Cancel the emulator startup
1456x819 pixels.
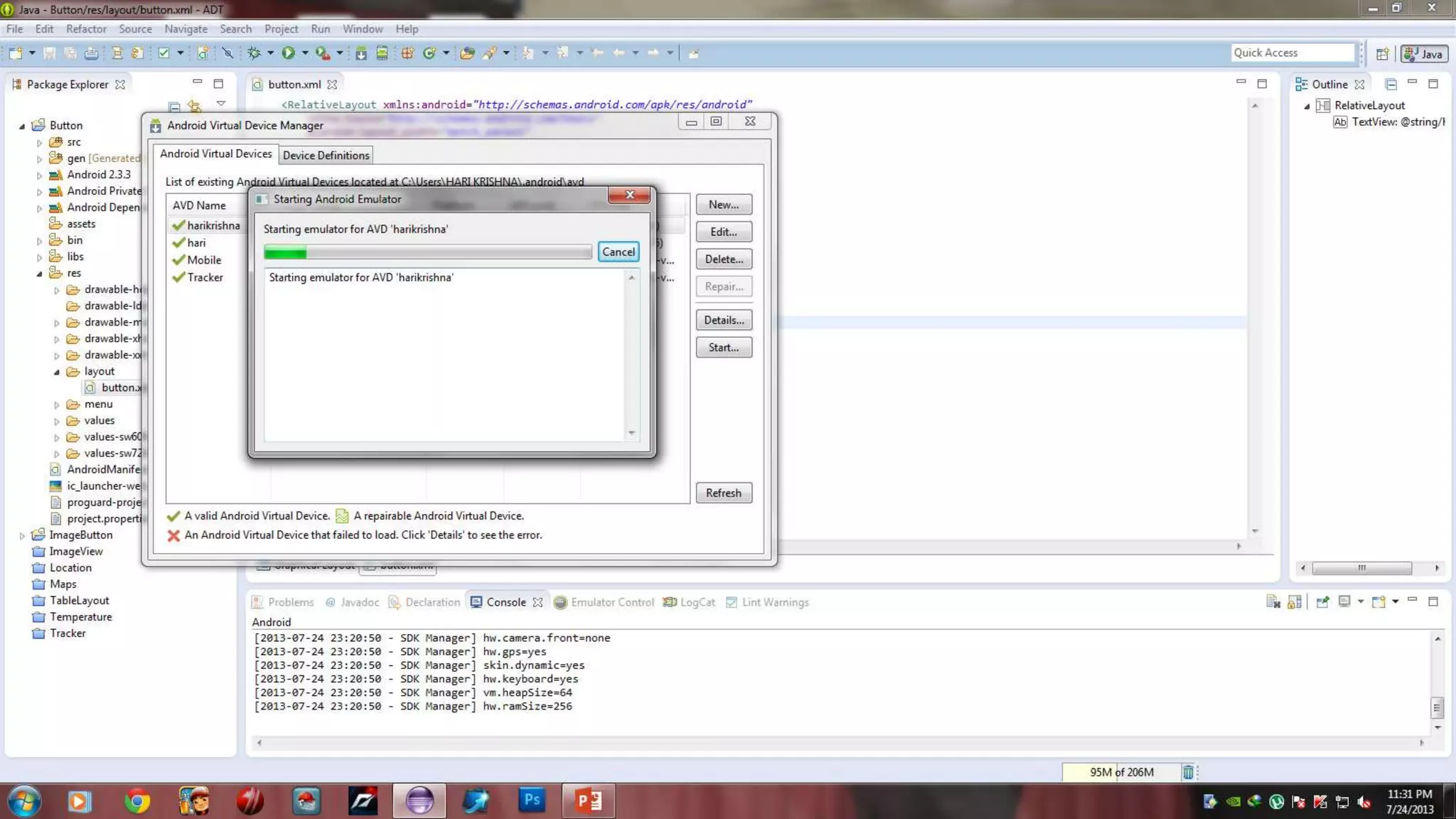[618, 252]
